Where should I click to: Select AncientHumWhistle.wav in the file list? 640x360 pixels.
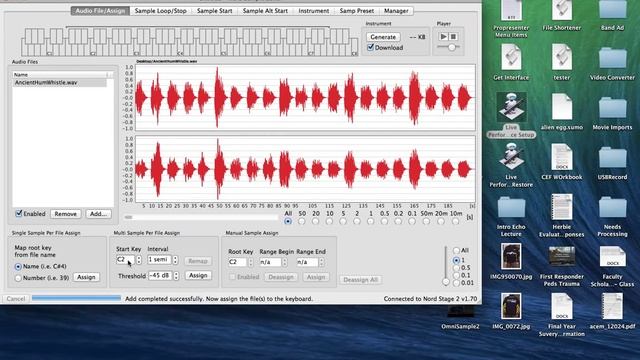point(60,82)
